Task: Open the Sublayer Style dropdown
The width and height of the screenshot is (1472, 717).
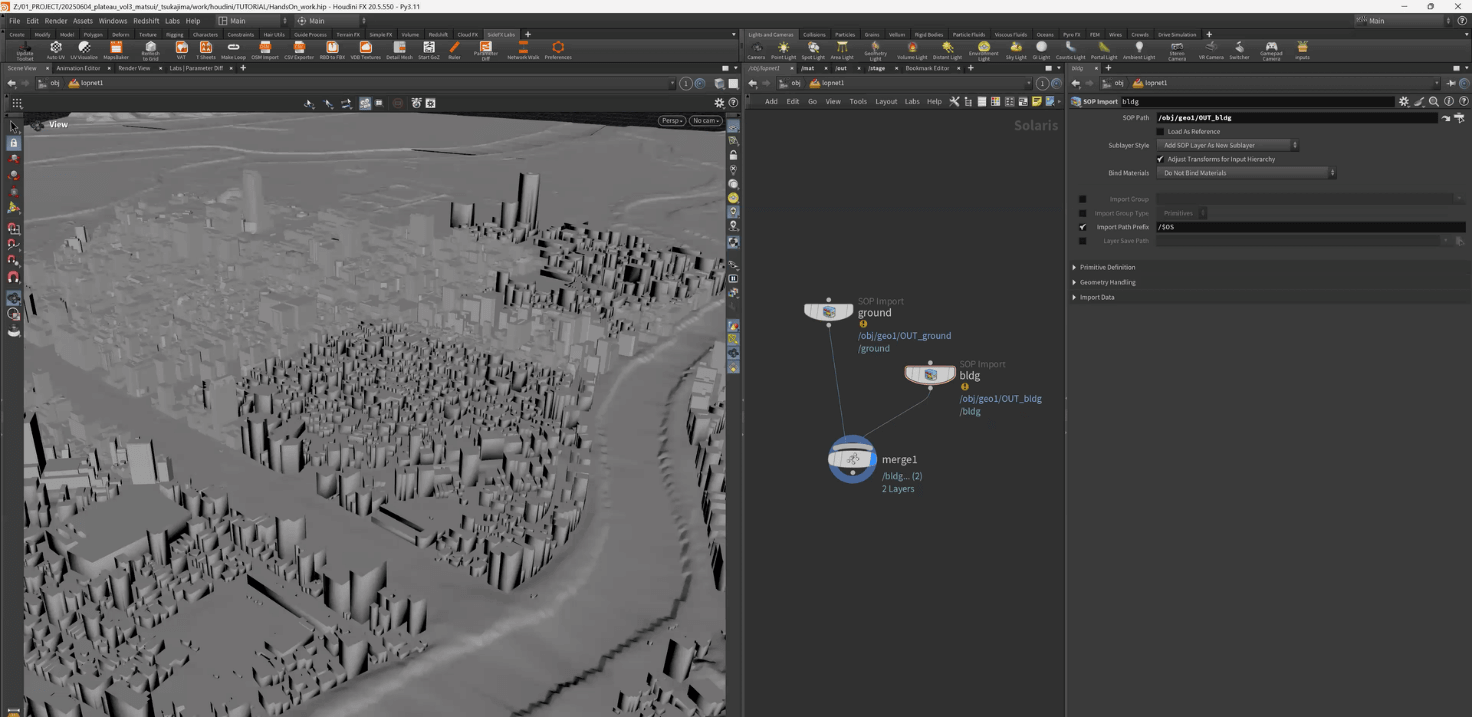Action: (x=1228, y=145)
